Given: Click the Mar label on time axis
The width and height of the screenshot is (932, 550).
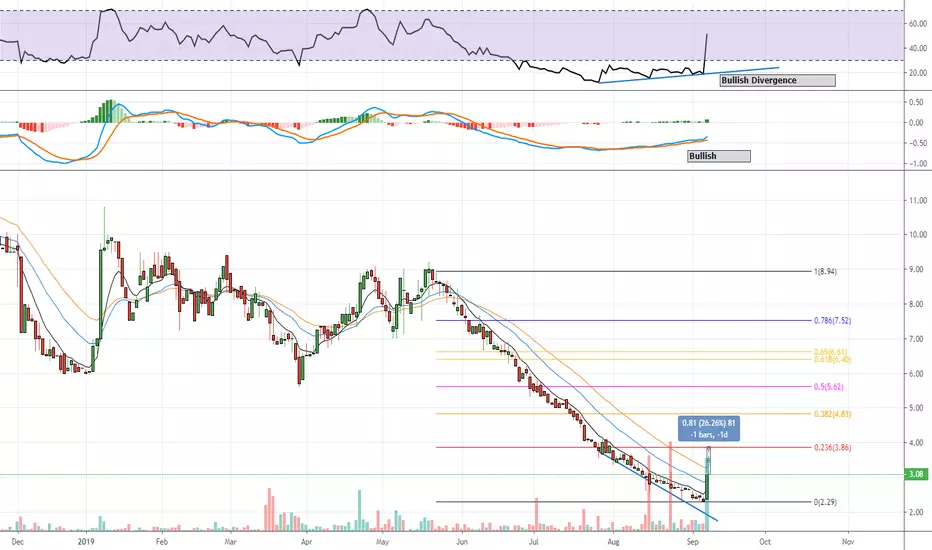Looking at the screenshot, I should click(231, 542).
